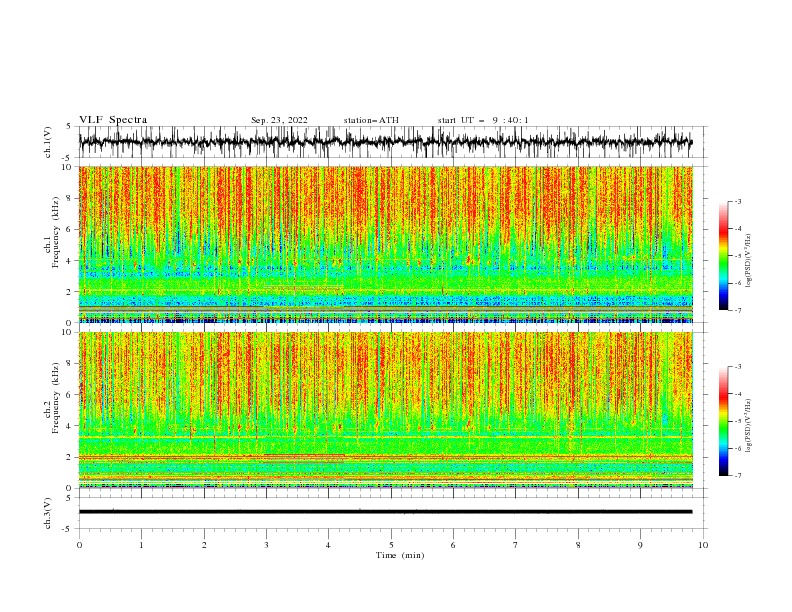Click the time axis tick '10'

[x=703, y=545]
